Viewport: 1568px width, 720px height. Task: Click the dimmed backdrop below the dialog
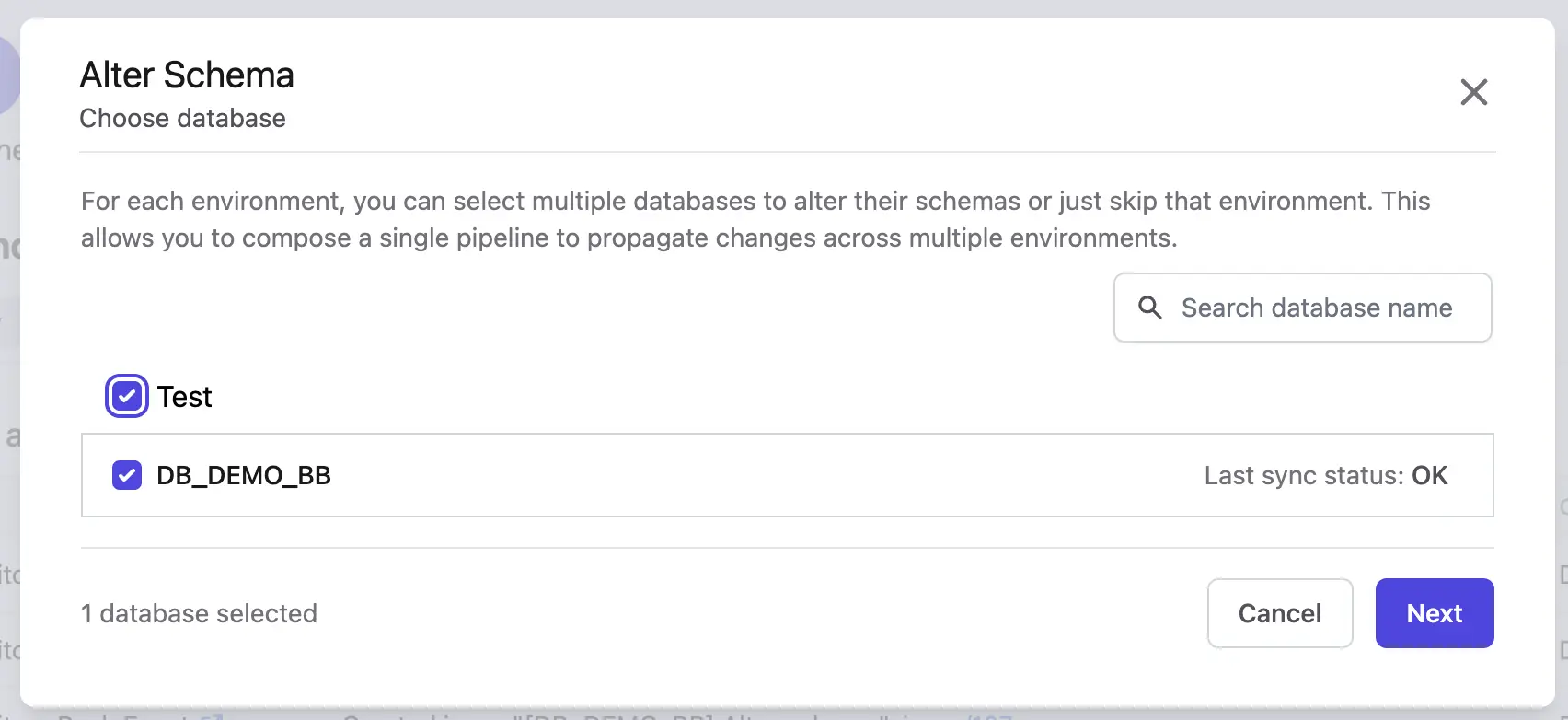[x=782, y=714]
